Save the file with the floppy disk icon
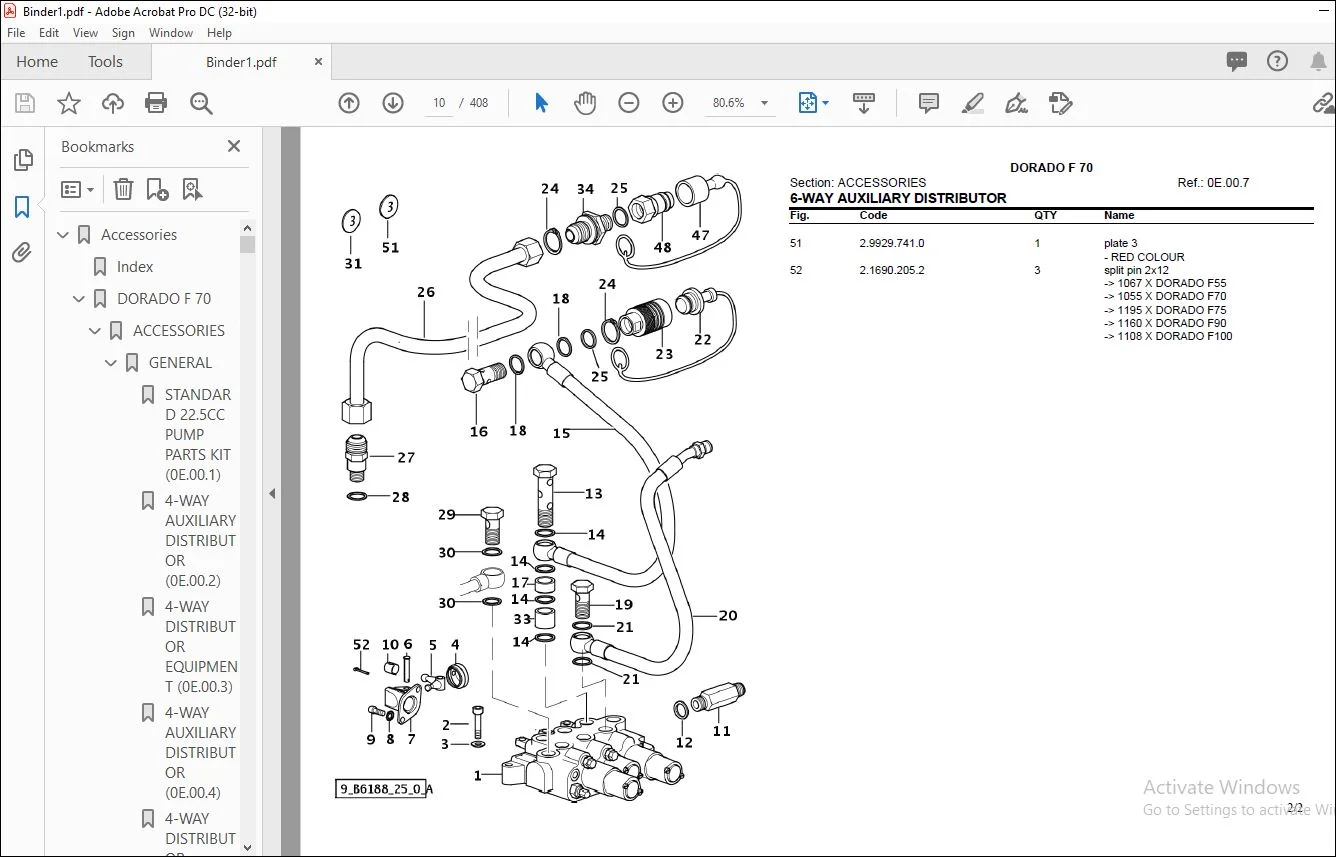Image resolution: width=1336 pixels, height=857 pixels. point(25,103)
